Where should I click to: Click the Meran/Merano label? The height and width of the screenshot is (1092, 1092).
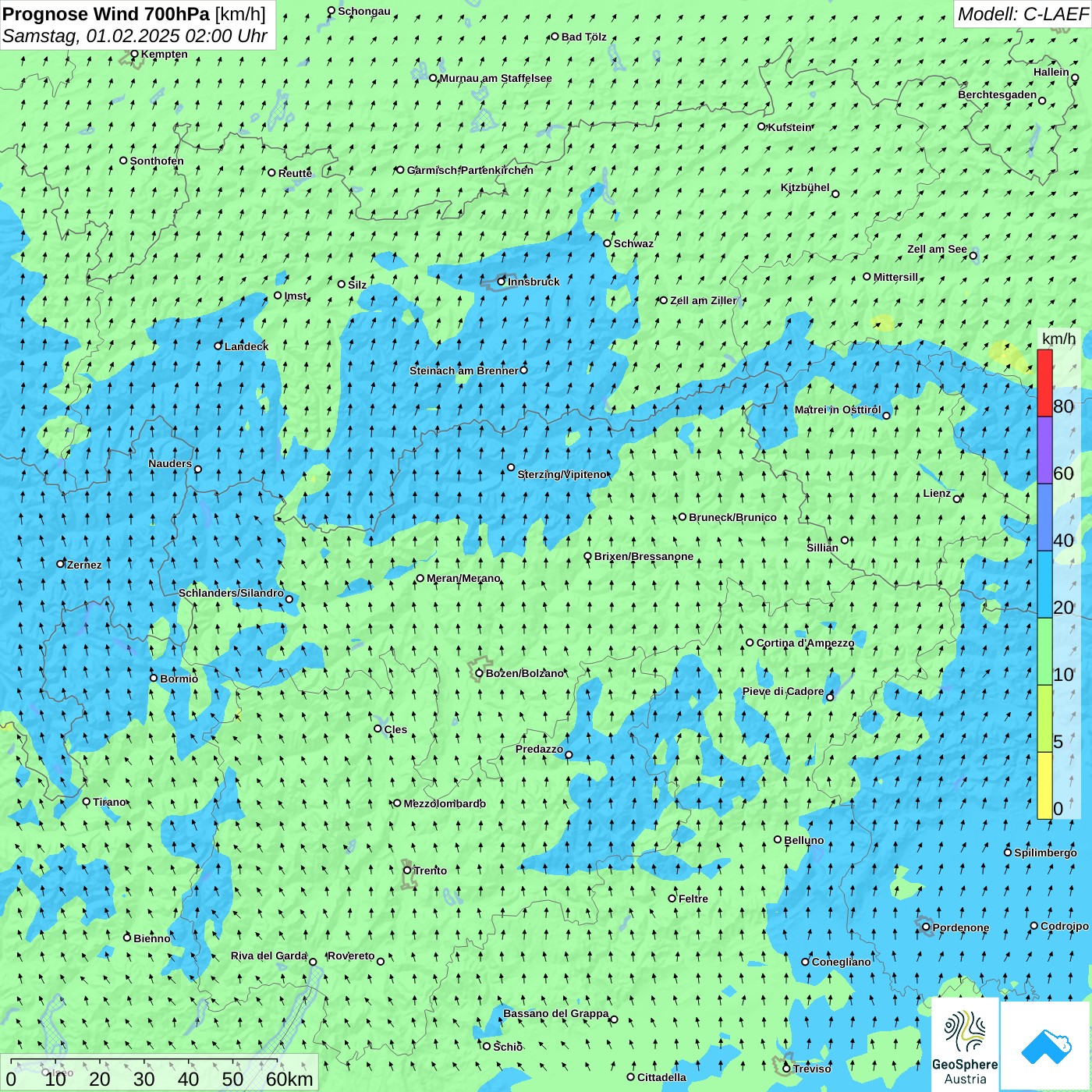point(463,578)
